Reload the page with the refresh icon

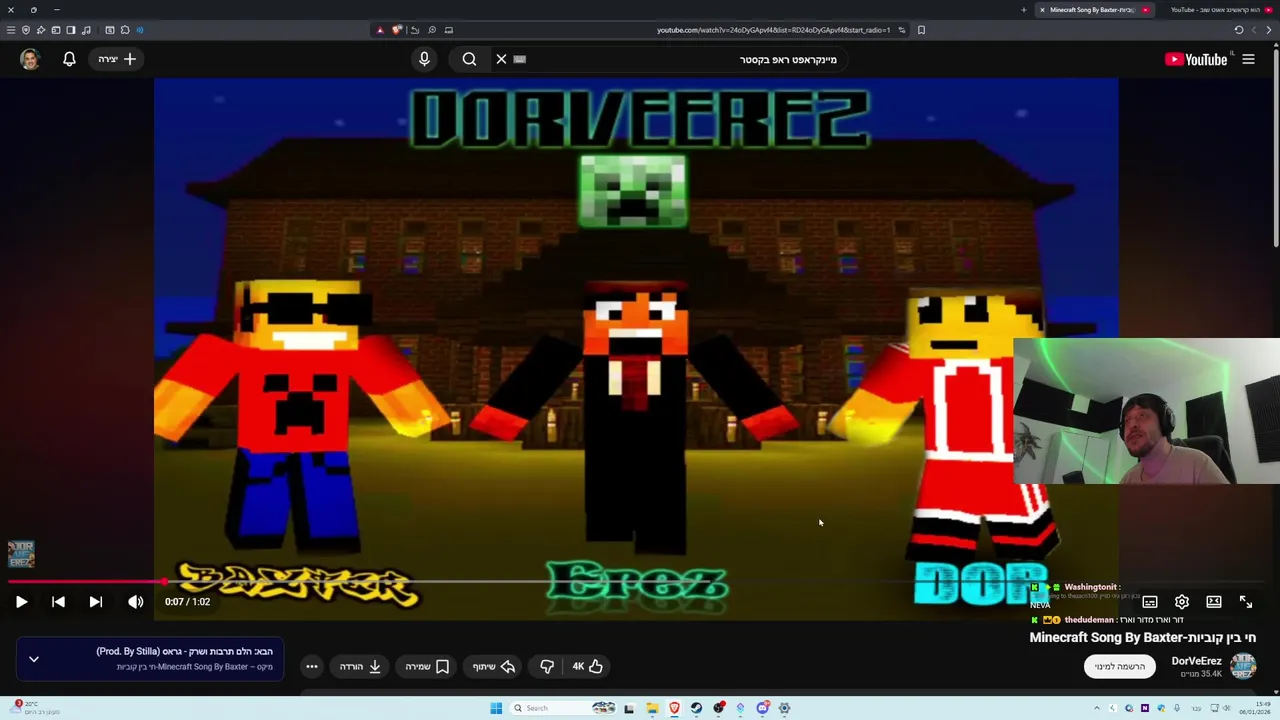coord(1239,30)
